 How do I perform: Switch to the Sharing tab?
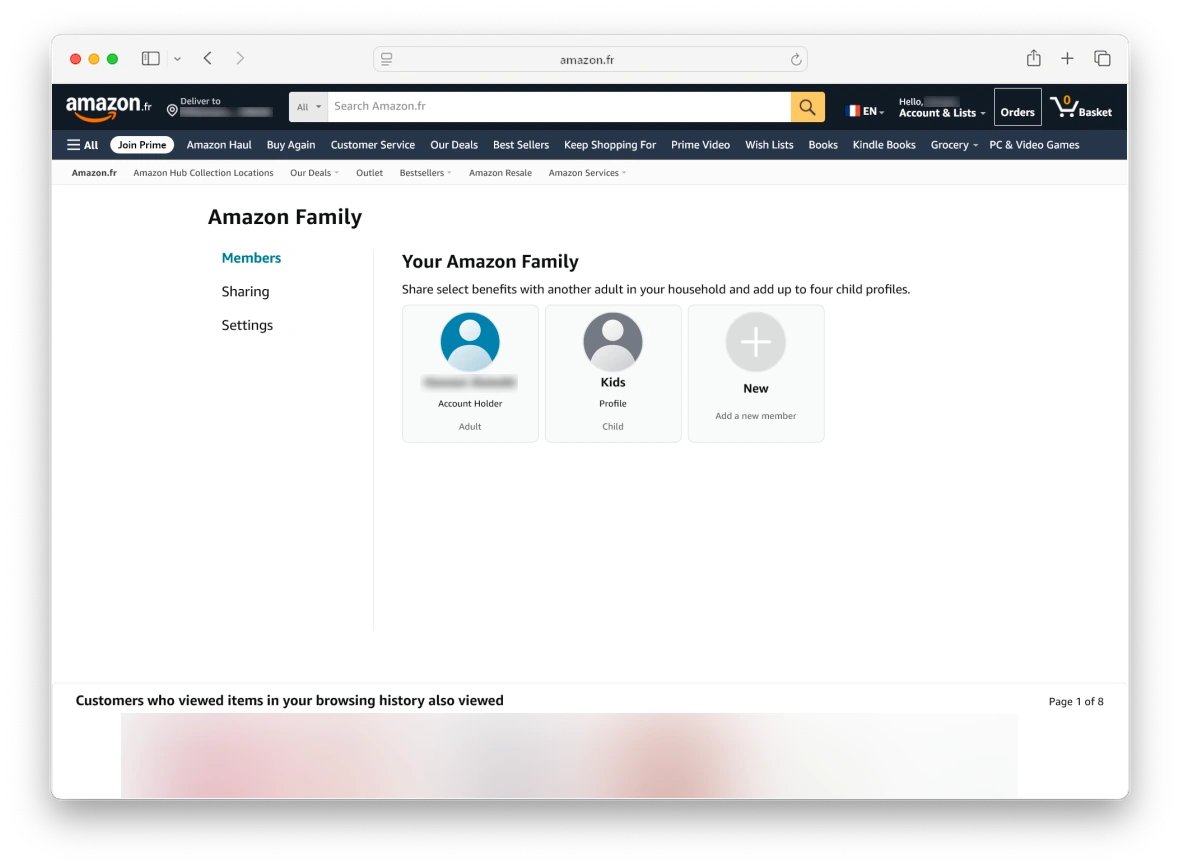245,292
